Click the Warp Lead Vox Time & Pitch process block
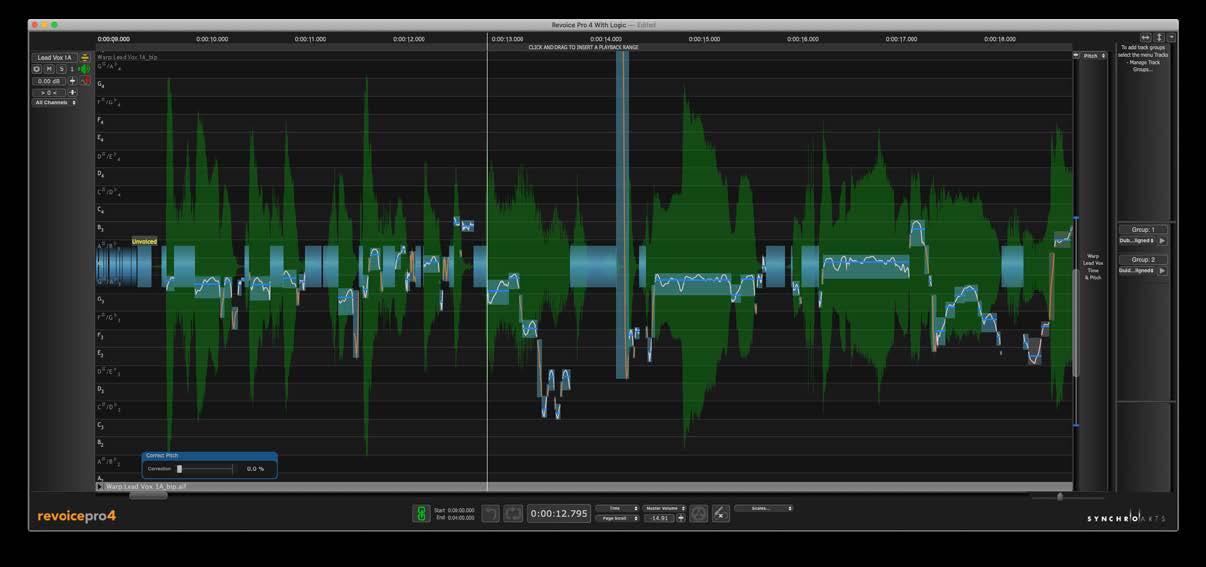Viewport: 1206px width, 567px height. tap(1093, 266)
